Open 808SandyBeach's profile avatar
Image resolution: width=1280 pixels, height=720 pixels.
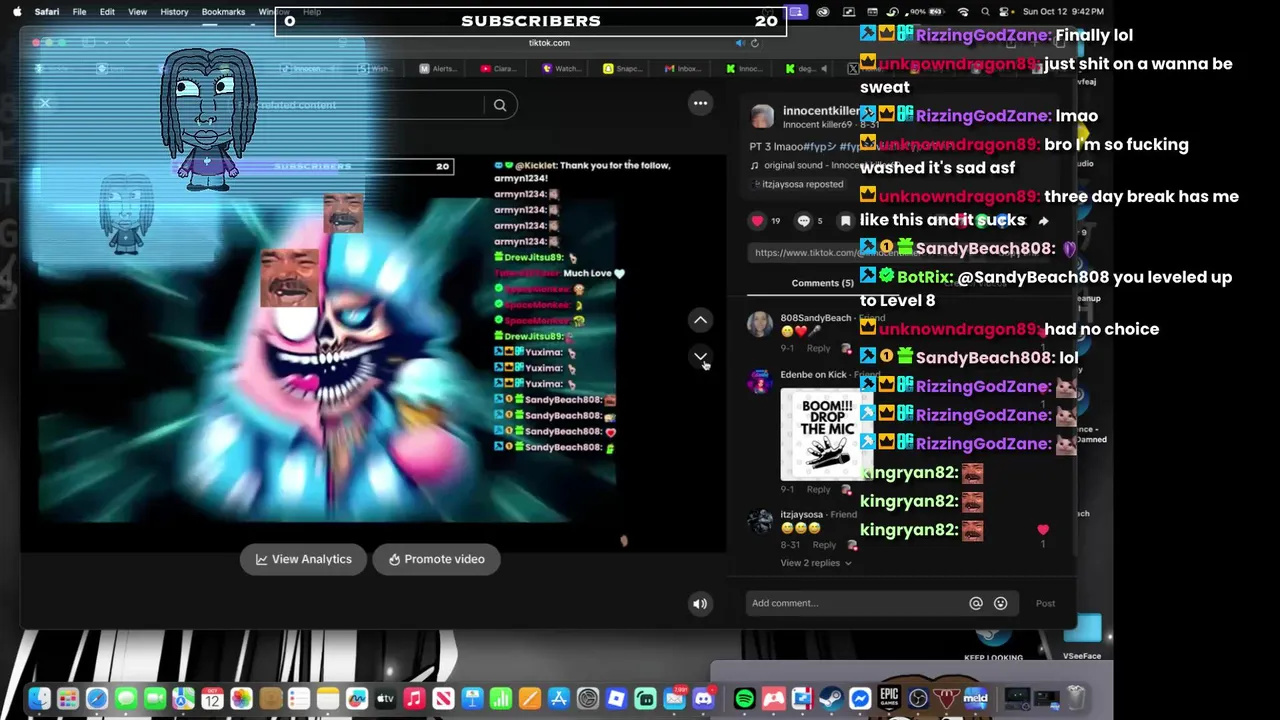[x=760, y=324]
